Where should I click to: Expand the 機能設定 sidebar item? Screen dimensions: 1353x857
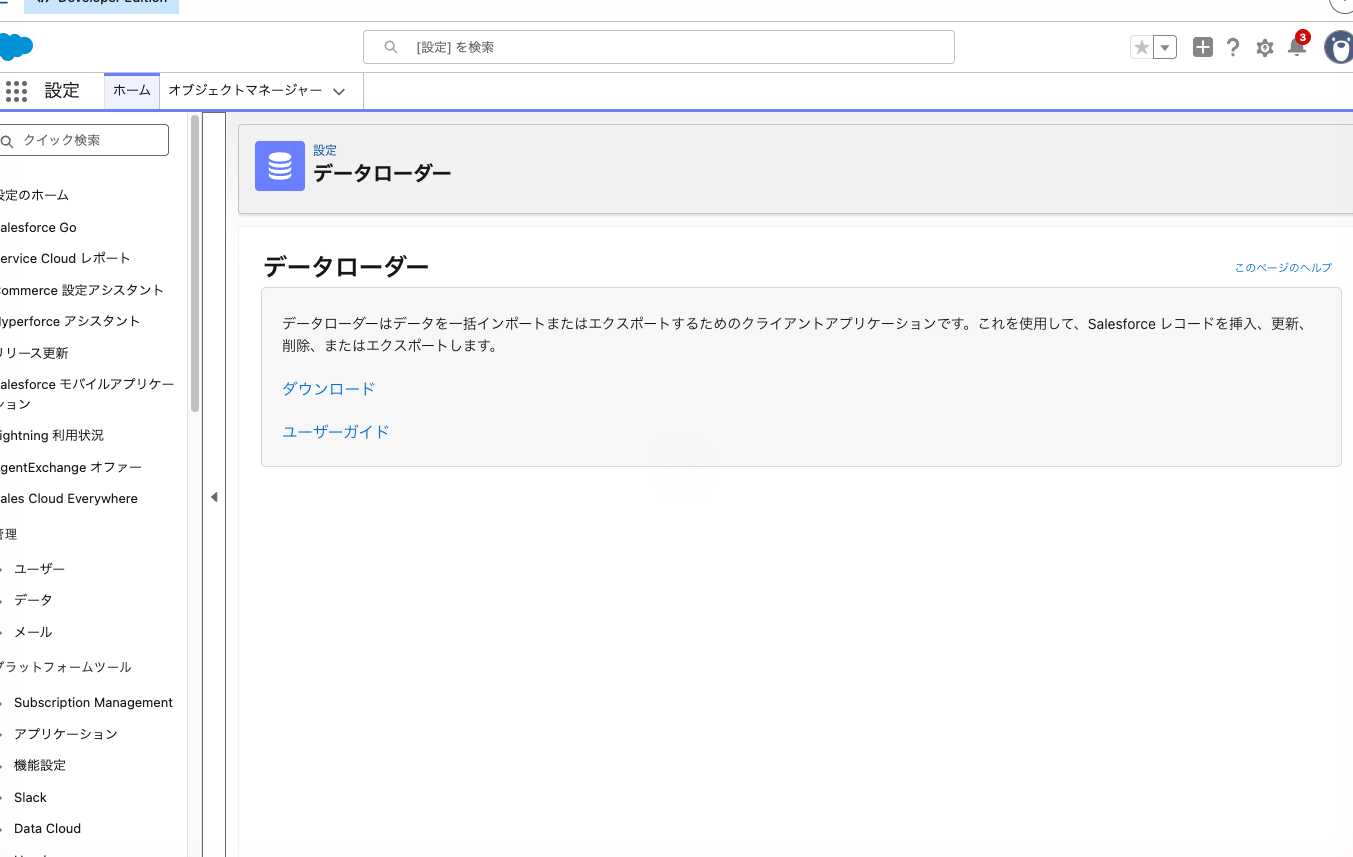(x=40, y=765)
